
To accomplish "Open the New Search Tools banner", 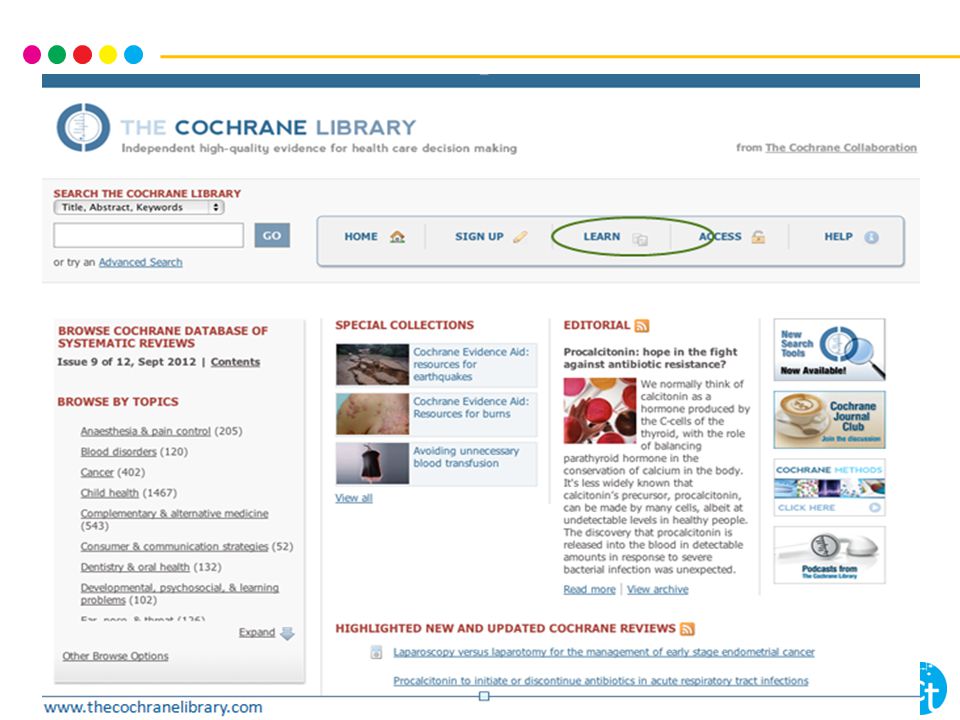I will click(830, 350).
